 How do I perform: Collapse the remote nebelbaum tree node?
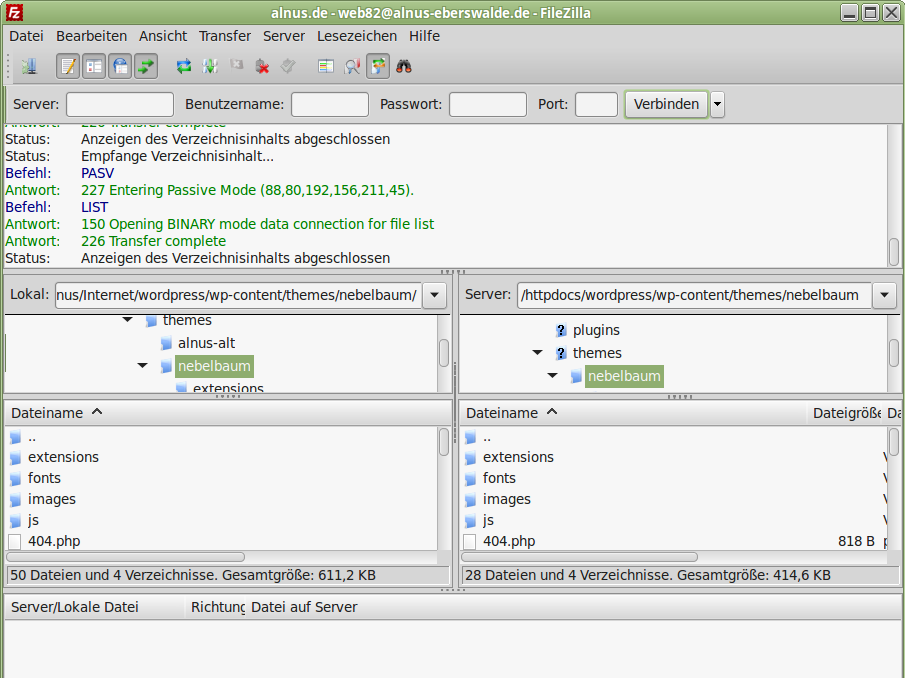coord(552,375)
